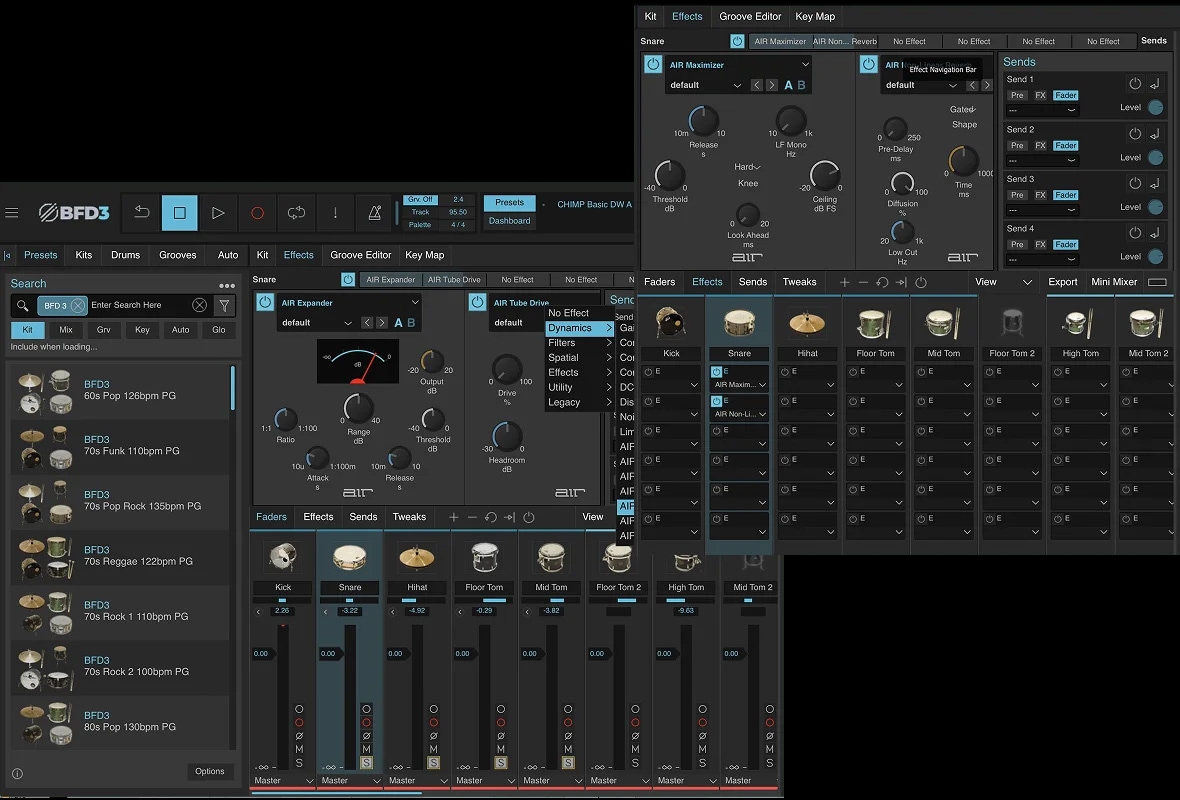Click the info icon beside Options
The image size is (1180, 800).
point(17,773)
